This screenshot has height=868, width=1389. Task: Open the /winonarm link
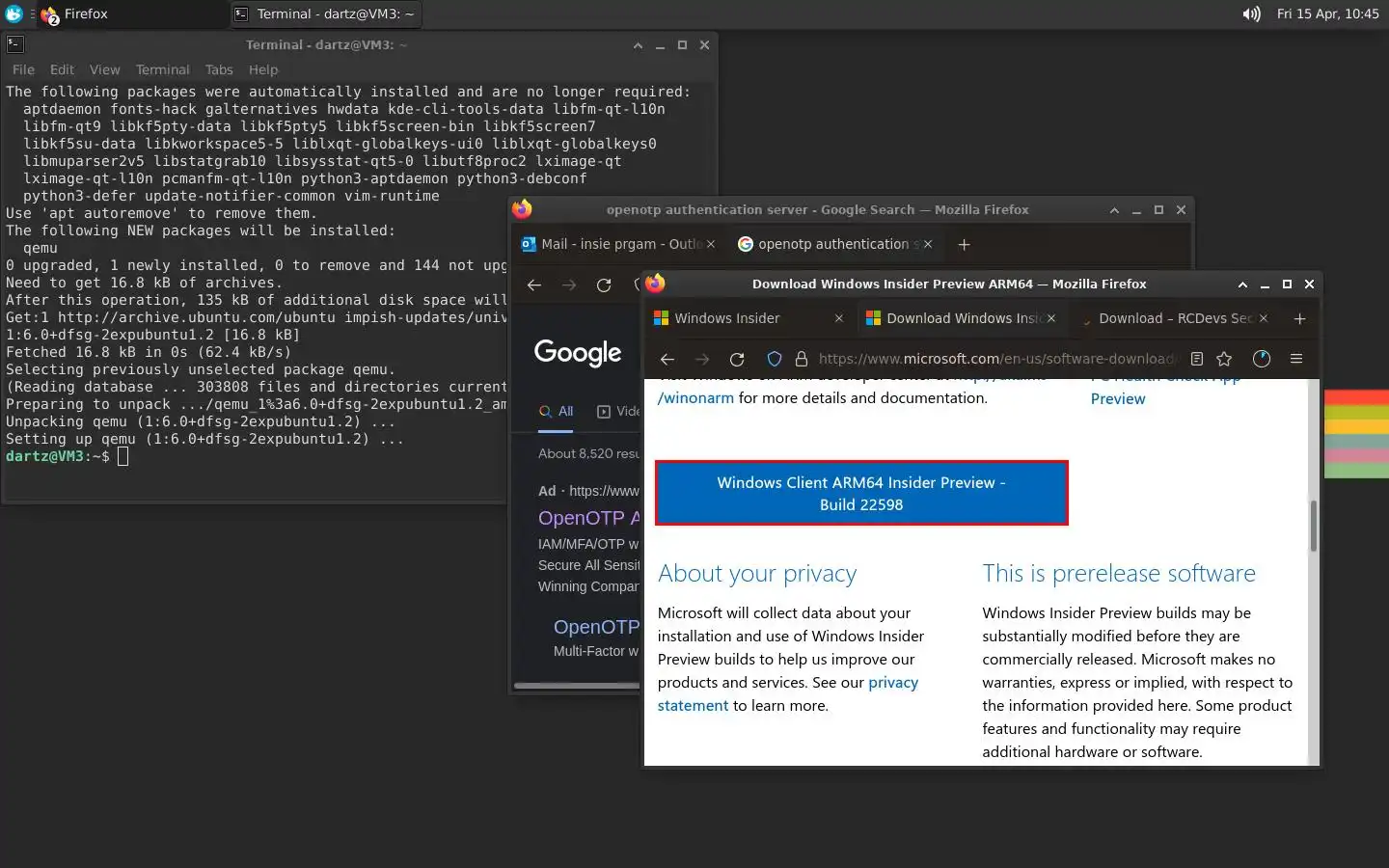(695, 398)
